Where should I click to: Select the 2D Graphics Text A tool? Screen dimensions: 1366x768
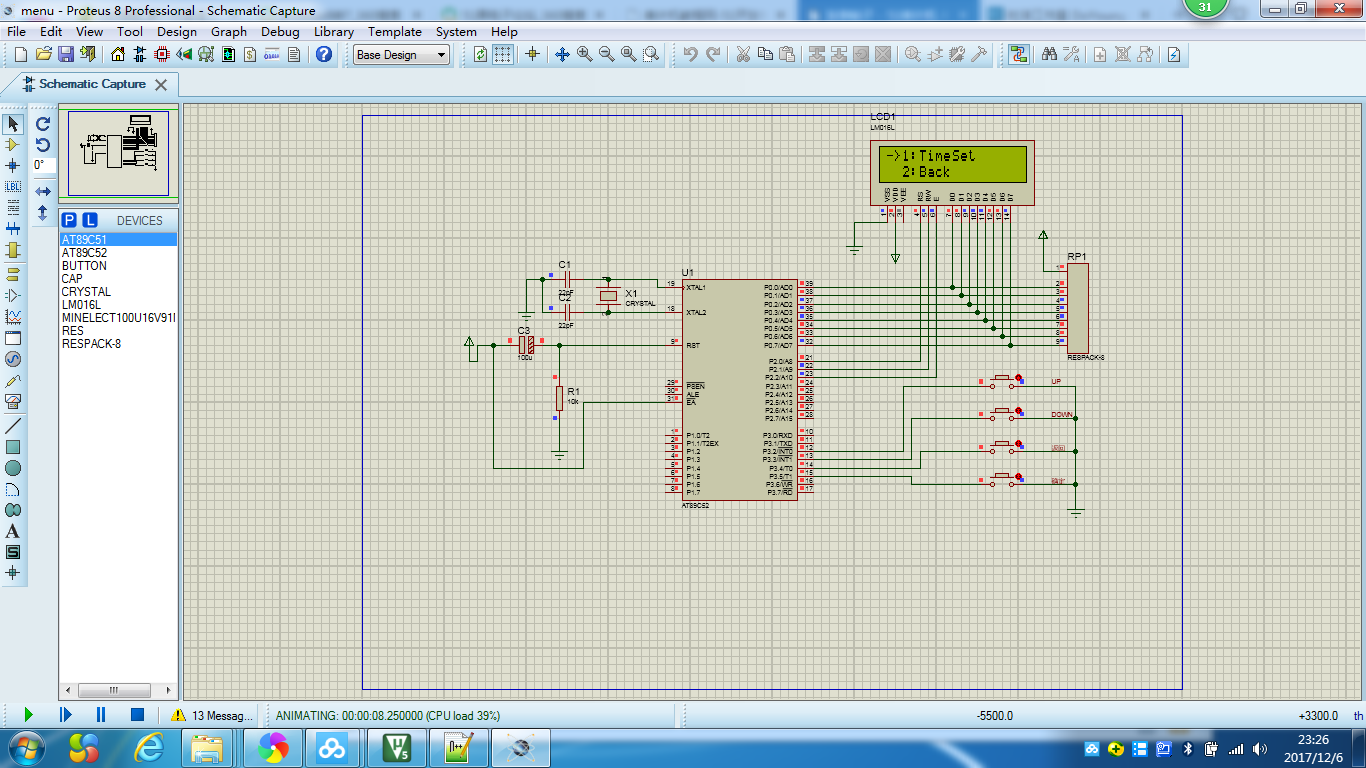point(13,531)
